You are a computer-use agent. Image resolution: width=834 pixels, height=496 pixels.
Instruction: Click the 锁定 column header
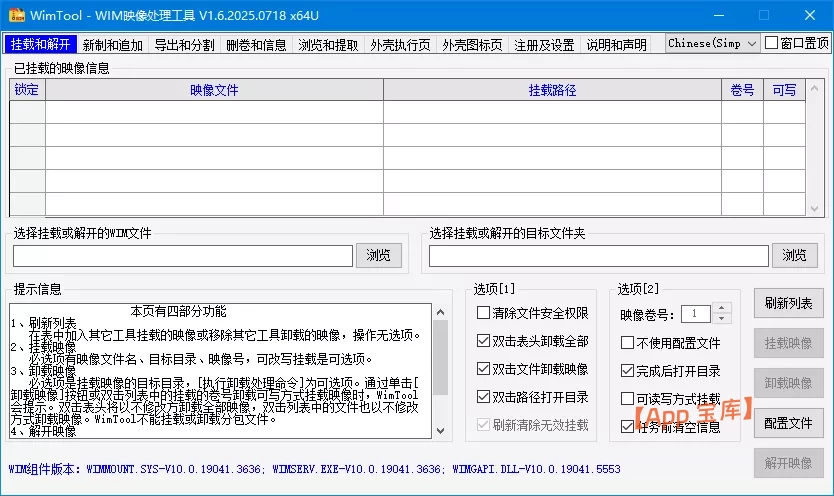[27, 90]
